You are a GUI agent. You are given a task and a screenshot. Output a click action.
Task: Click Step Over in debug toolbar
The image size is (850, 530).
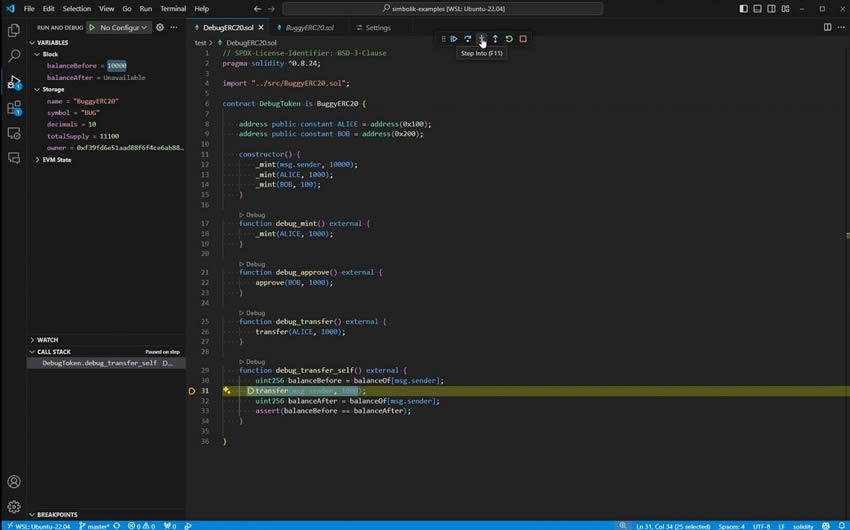(467, 39)
